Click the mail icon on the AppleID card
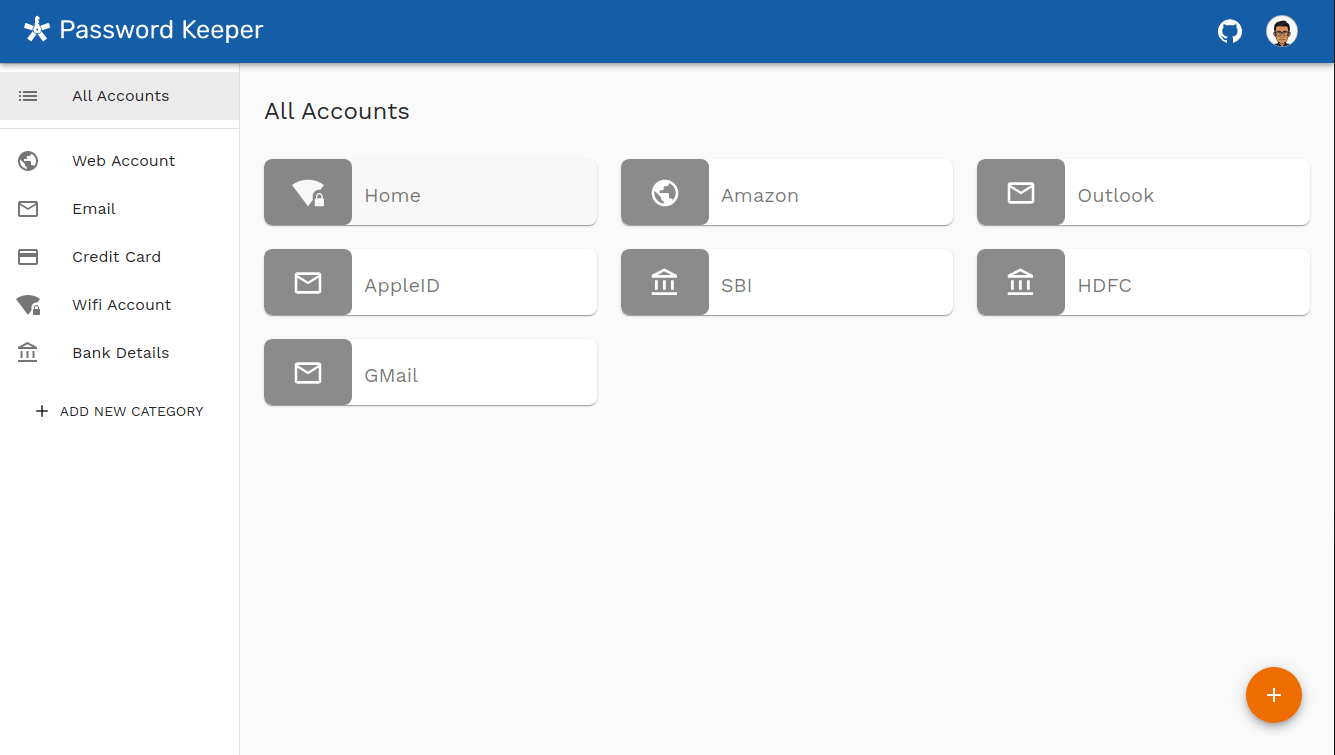Image resolution: width=1335 pixels, height=755 pixels. point(308,282)
